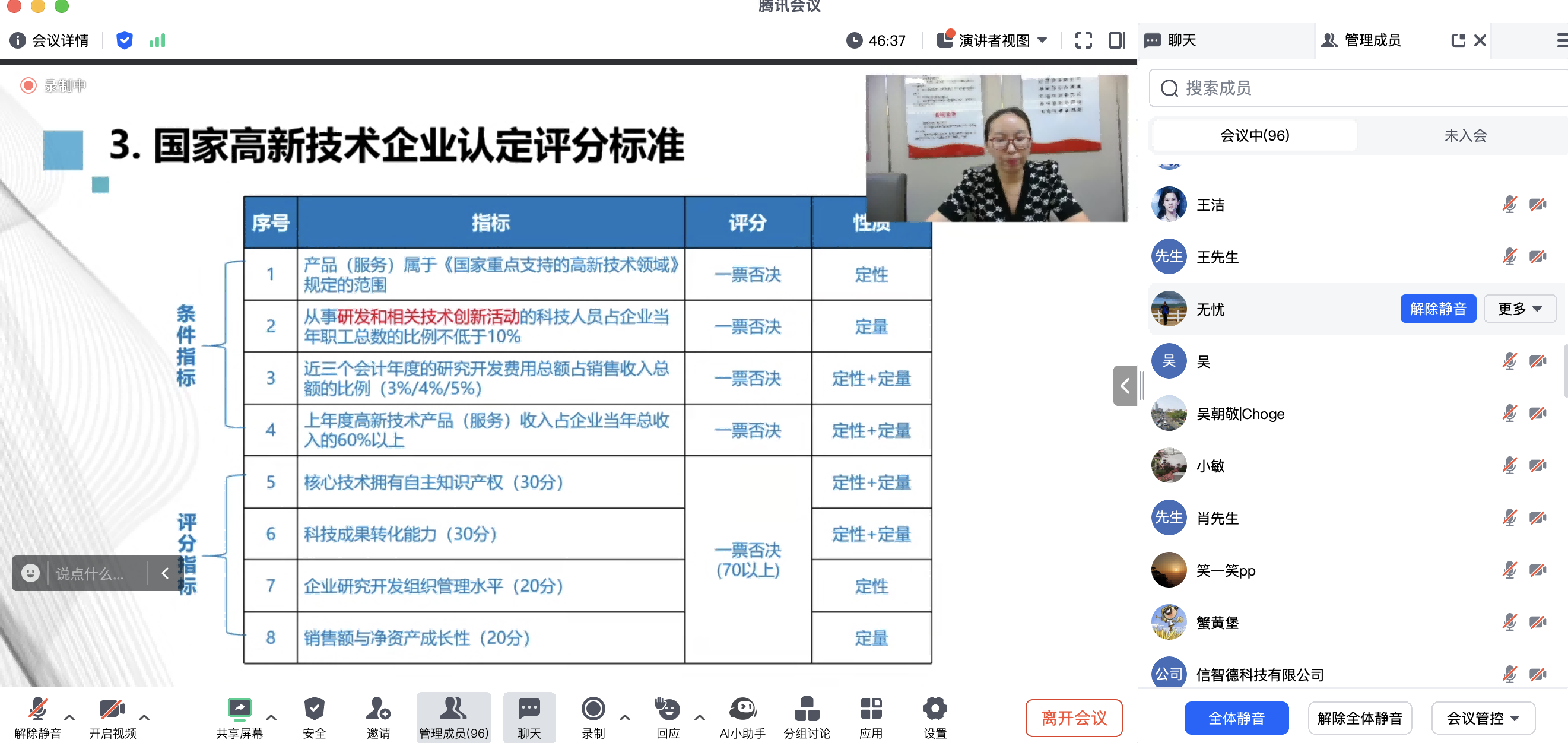Expand the 会议管控 dropdown
This screenshot has width=1568, height=743.
(1483, 718)
